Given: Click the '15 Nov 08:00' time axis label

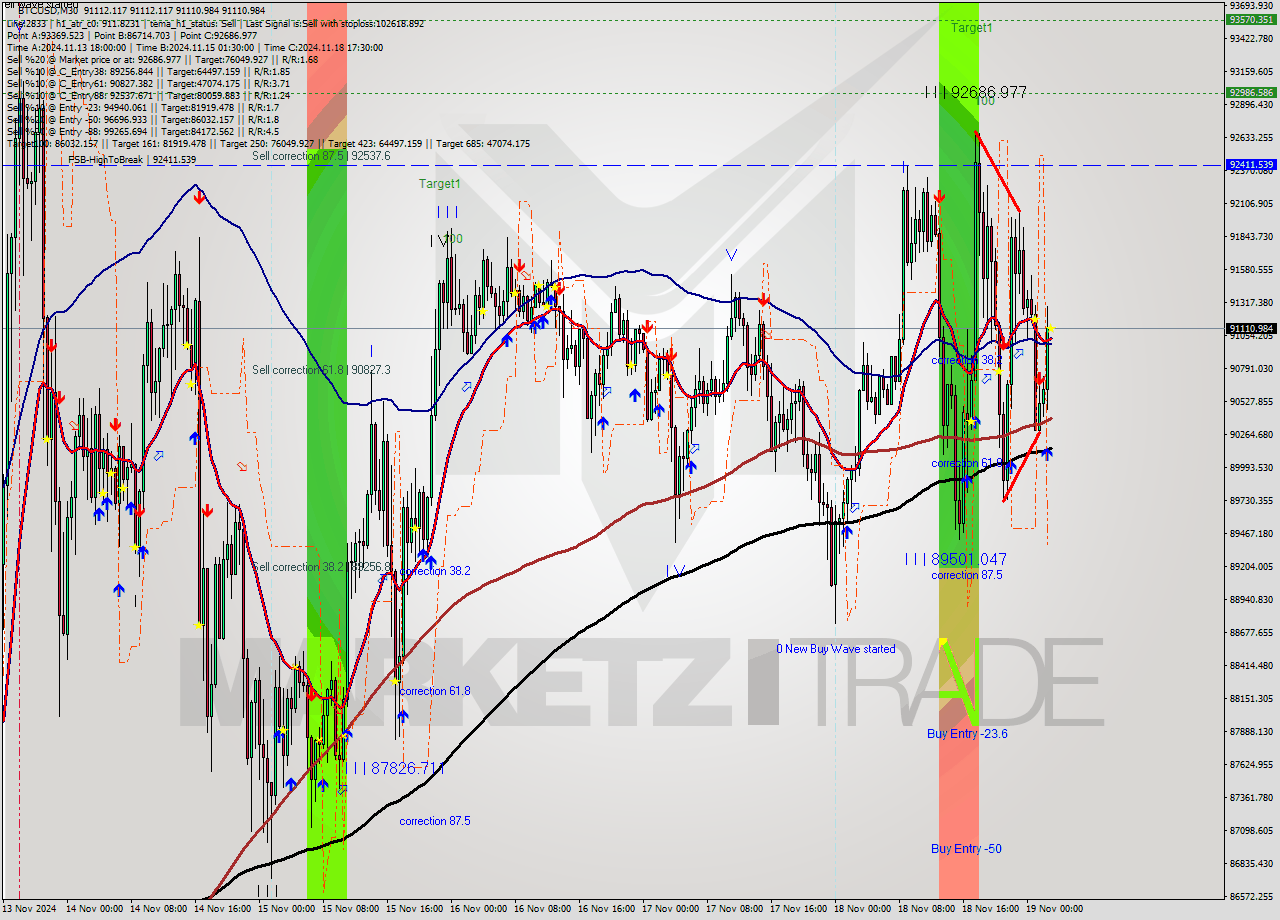Looking at the screenshot, I should point(352,909).
